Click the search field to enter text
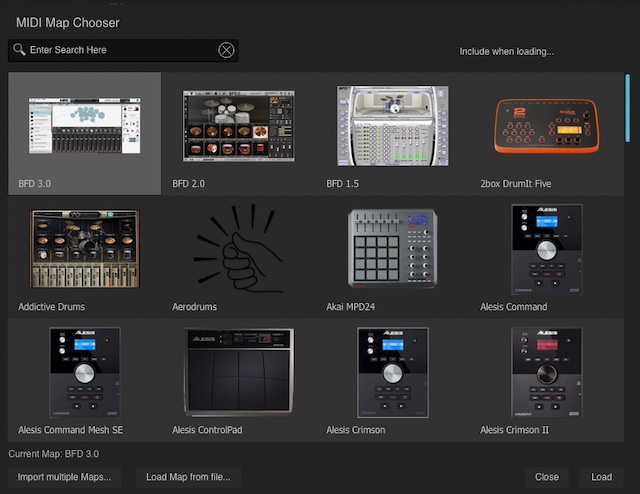 [120, 50]
